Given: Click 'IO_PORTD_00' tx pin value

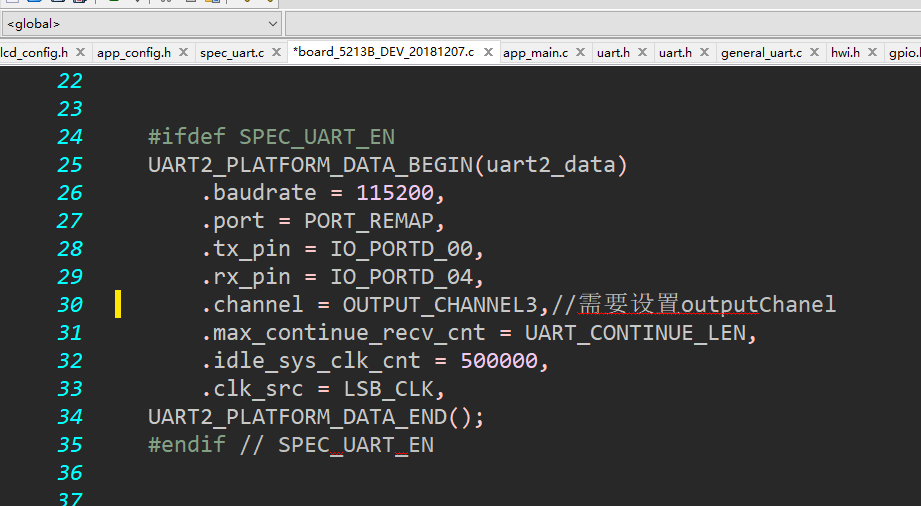Looking at the screenshot, I should click(x=401, y=249).
